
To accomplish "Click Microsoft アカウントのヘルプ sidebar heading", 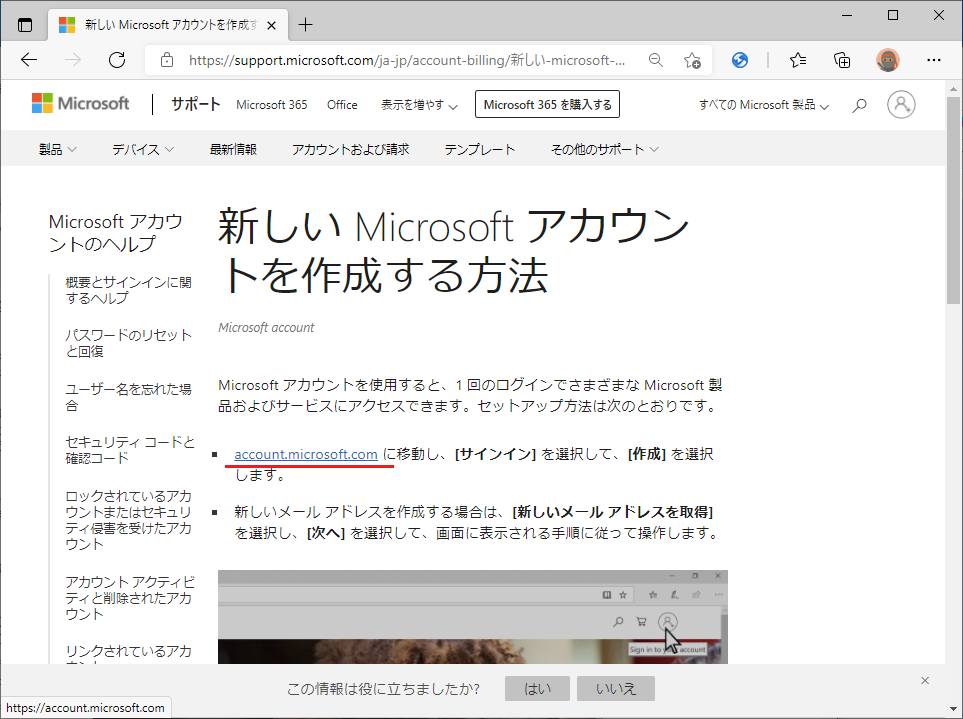I will click(115, 233).
